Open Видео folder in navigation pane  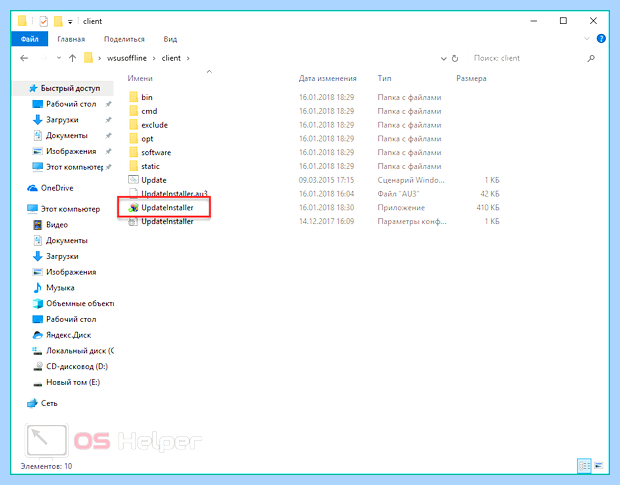(x=57, y=225)
